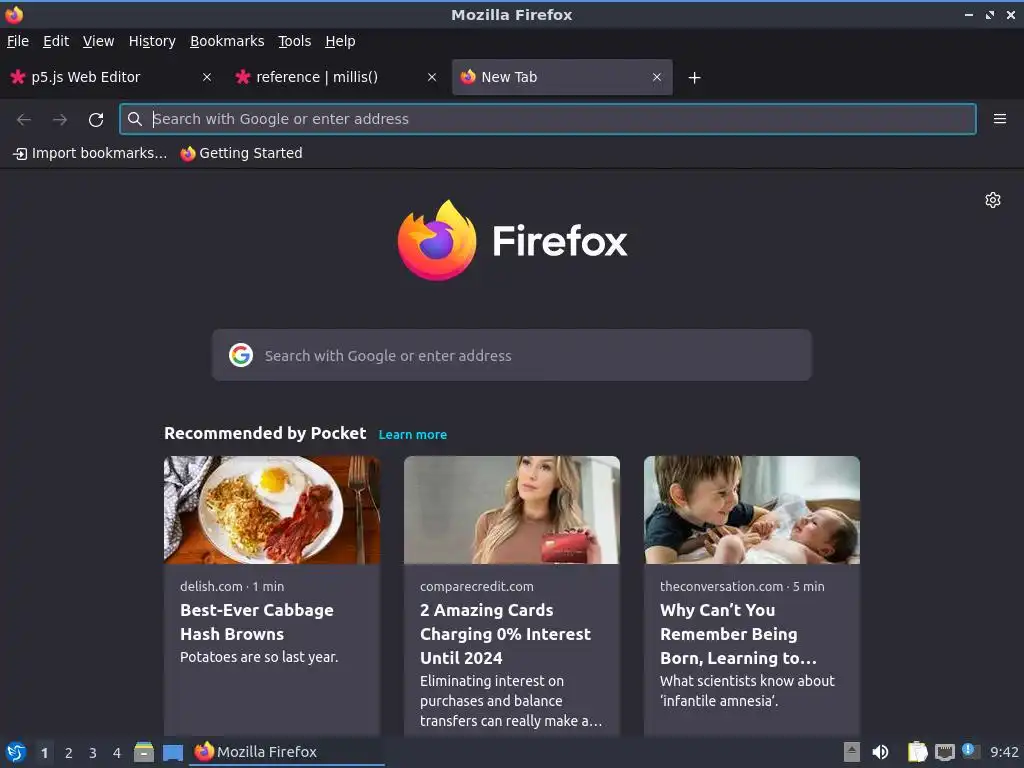This screenshot has width=1024, height=768.
Task: Open the desktop start menu icon
Action: (x=16, y=752)
